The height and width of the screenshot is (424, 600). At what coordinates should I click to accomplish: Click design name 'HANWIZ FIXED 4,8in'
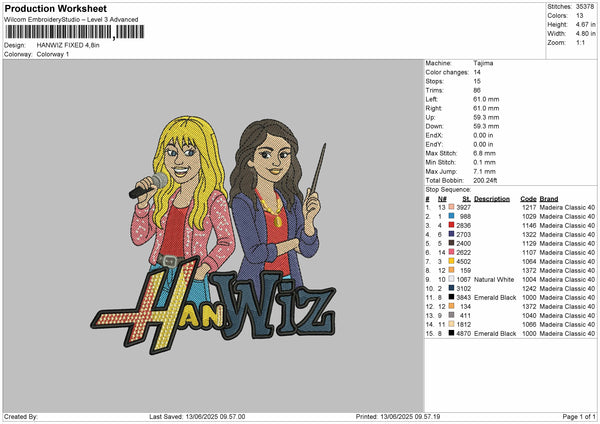[68, 45]
